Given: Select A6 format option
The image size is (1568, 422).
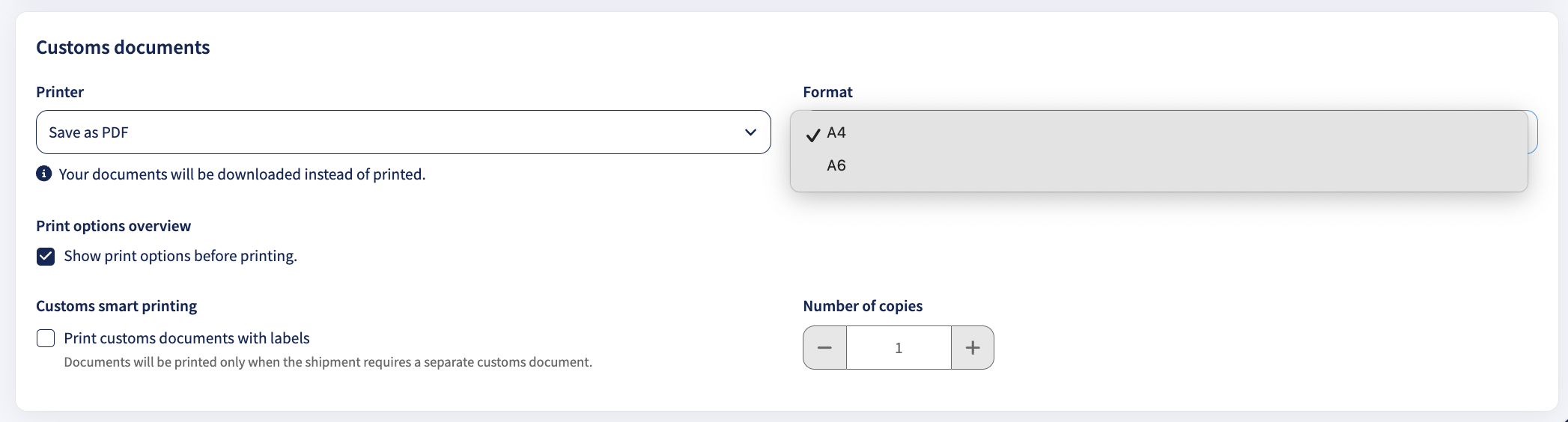Looking at the screenshot, I should (x=1158, y=165).
